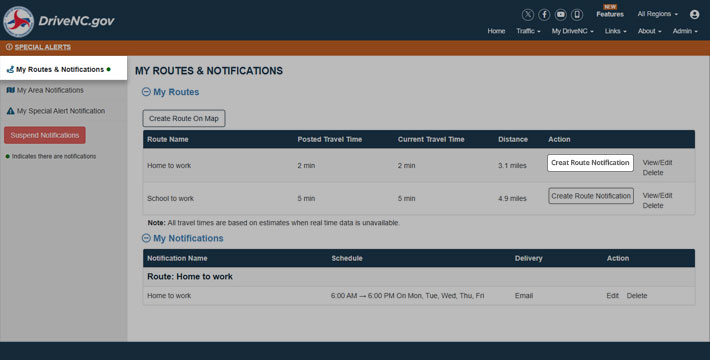The width and height of the screenshot is (710, 360).
Task: Click the Posted Travel Time column header
Action: click(x=330, y=139)
